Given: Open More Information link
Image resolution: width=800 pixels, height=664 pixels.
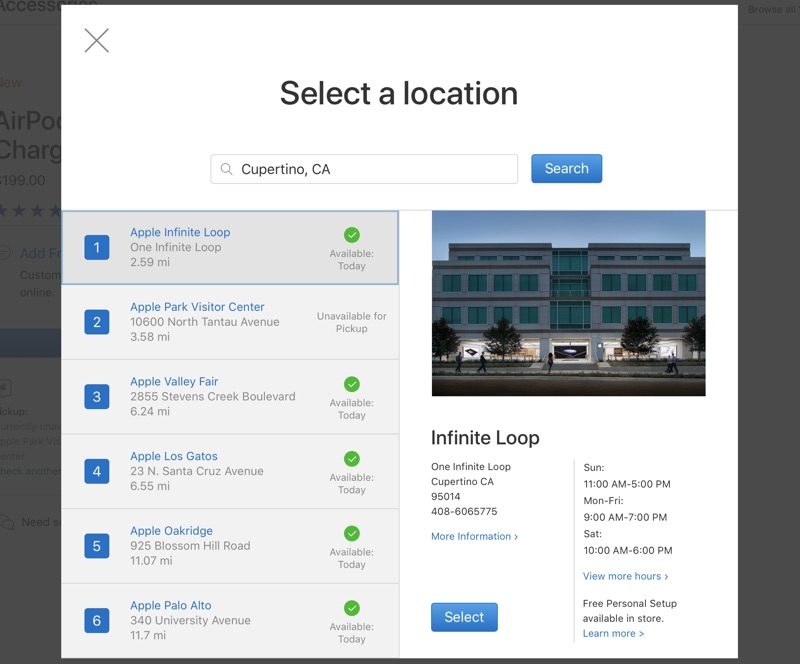Looking at the screenshot, I should (474, 536).
